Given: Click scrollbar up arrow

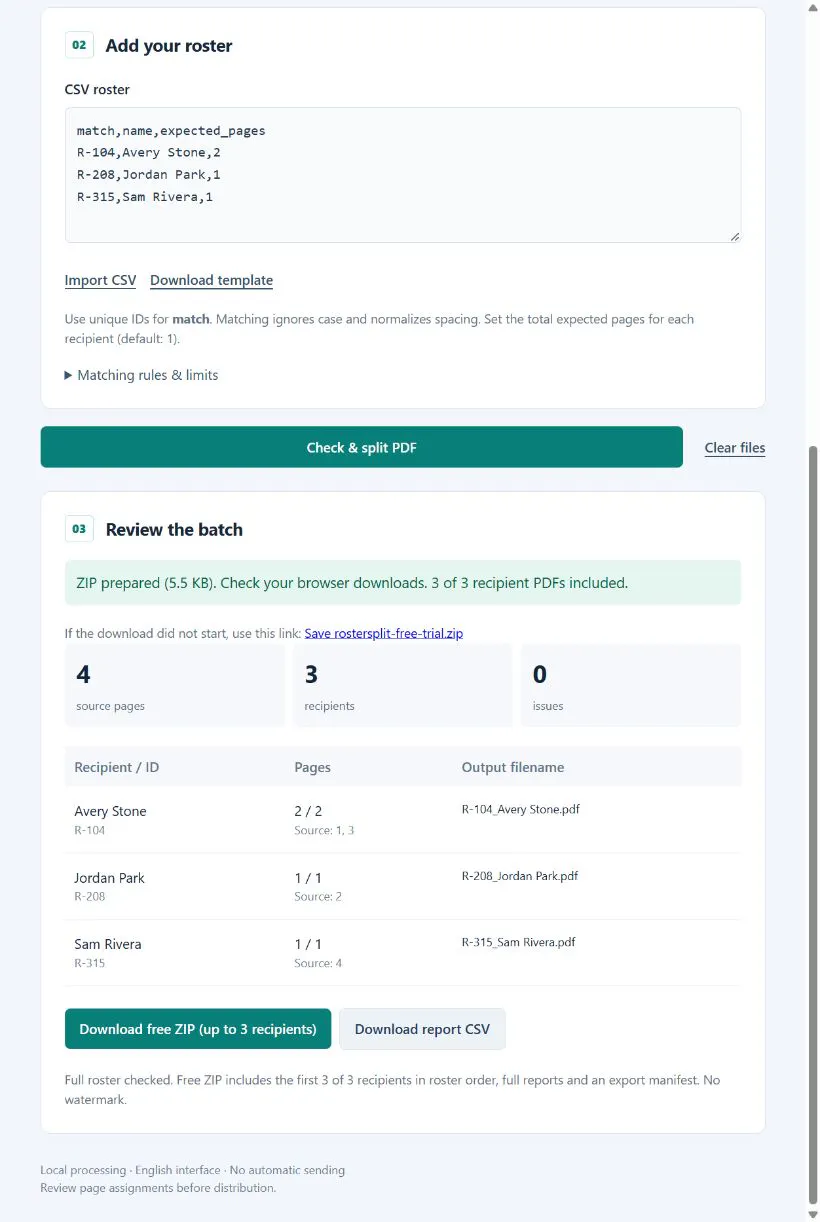Looking at the screenshot, I should click(x=812, y=7).
